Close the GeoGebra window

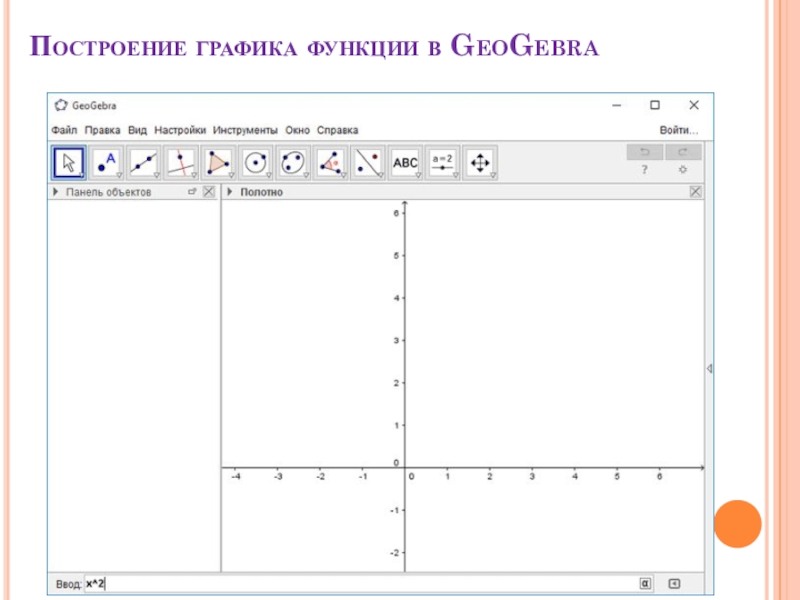coord(694,105)
